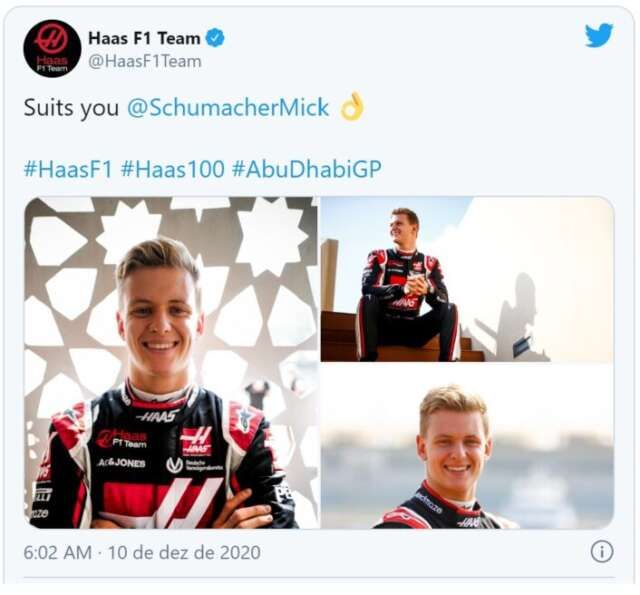Open the Haas F1 Team profile name
640x595 pixels.
pyautogui.click(x=145, y=38)
